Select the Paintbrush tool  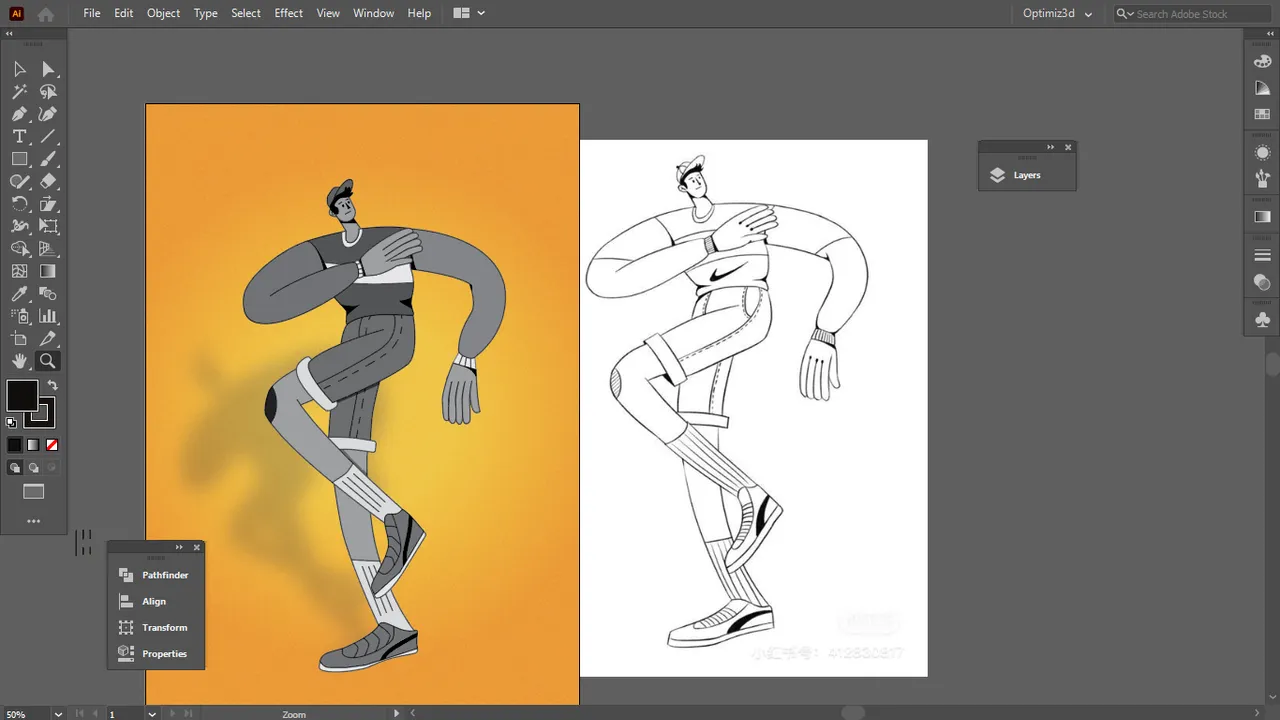coord(47,159)
